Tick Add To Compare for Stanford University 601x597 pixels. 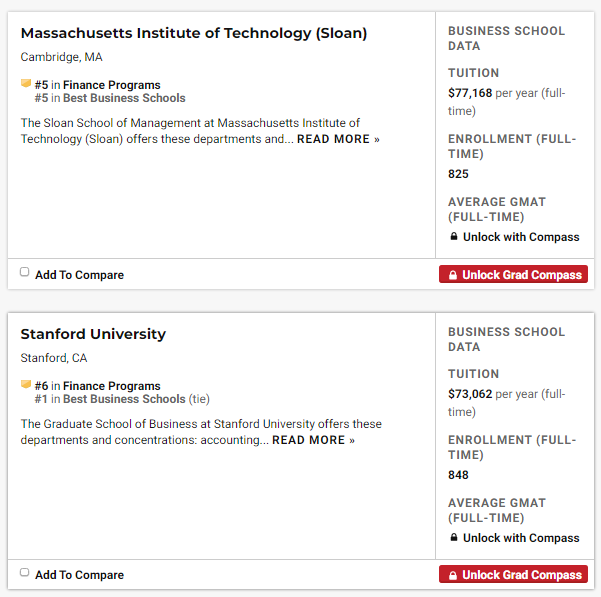click(25, 573)
